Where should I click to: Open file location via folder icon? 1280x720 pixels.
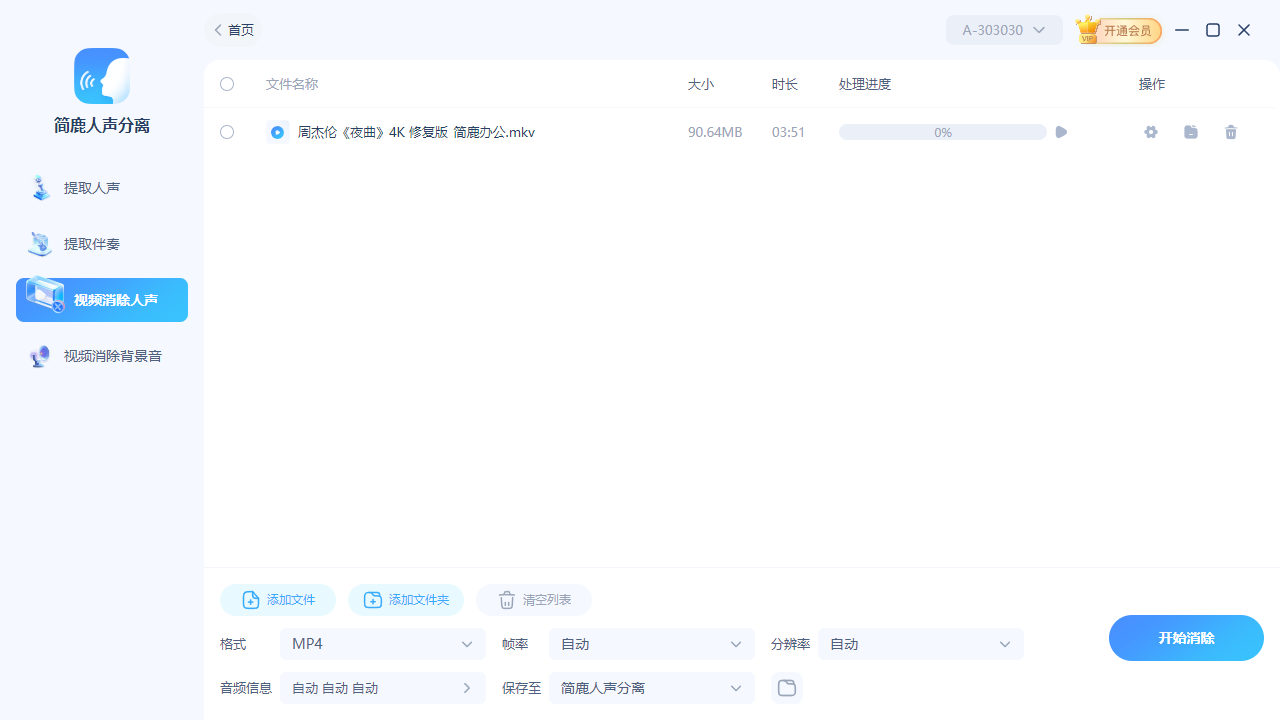1190,132
